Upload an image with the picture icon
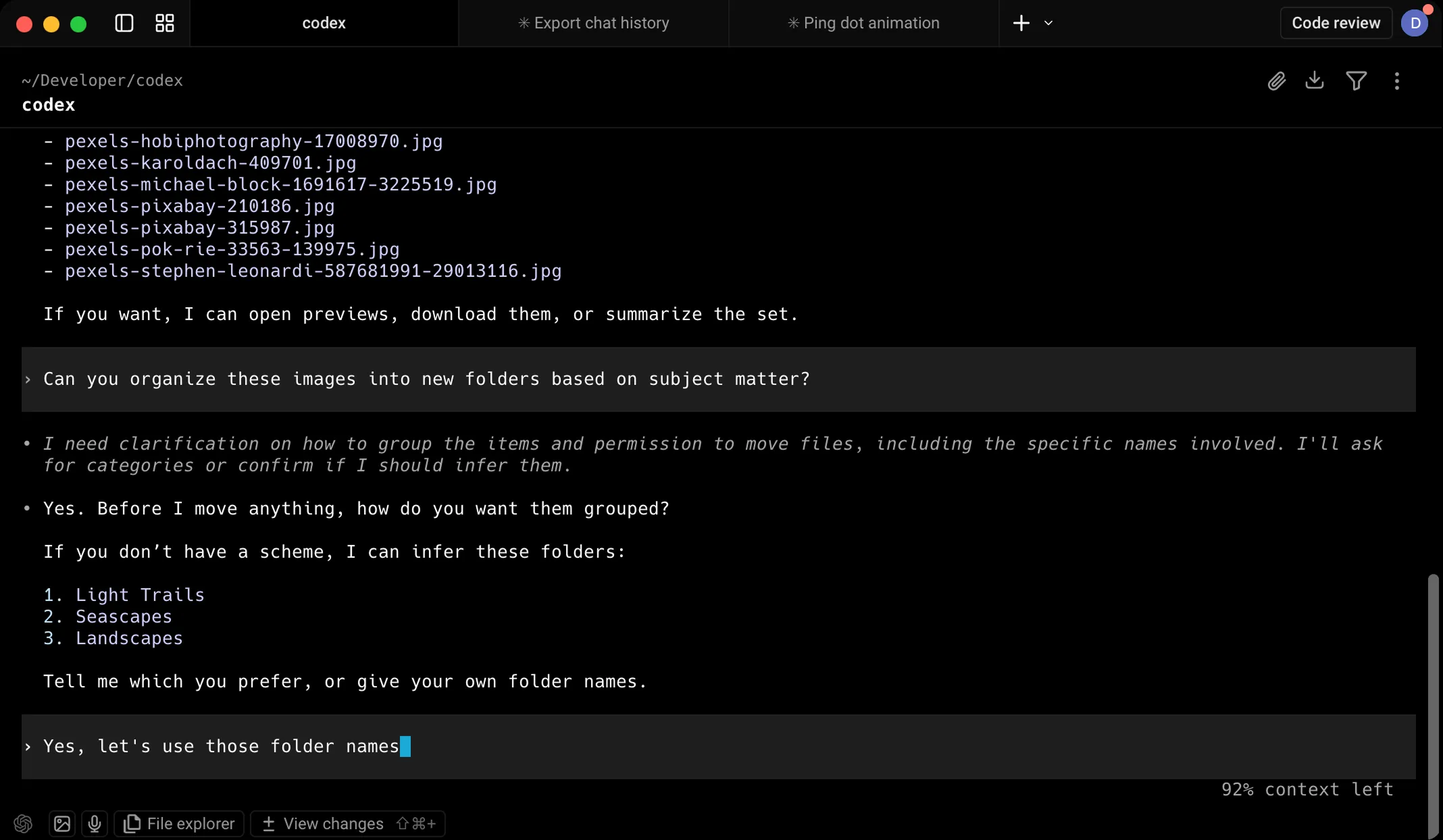 coord(61,823)
